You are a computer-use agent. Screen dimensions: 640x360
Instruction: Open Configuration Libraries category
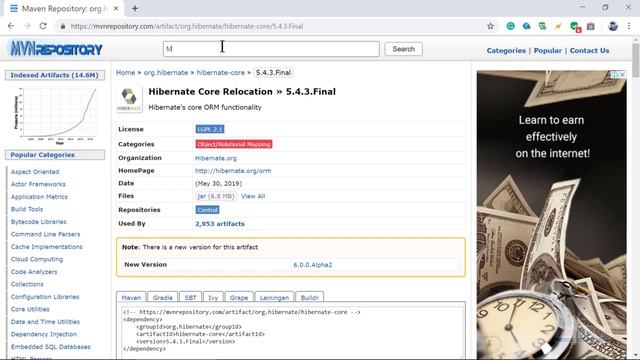click(x=45, y=297)
